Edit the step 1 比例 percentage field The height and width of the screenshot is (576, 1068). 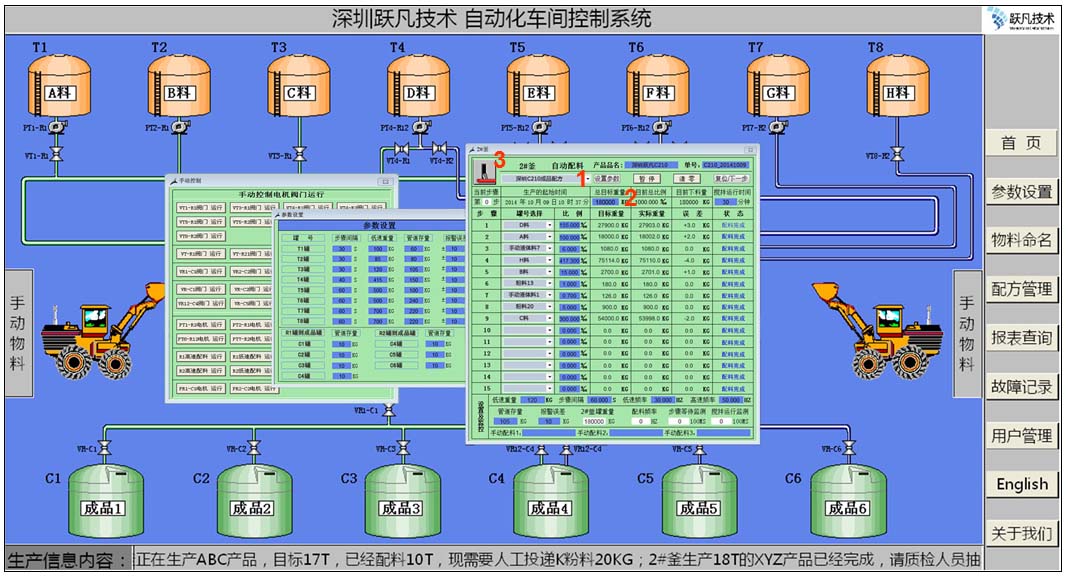[x=569, y=225]
